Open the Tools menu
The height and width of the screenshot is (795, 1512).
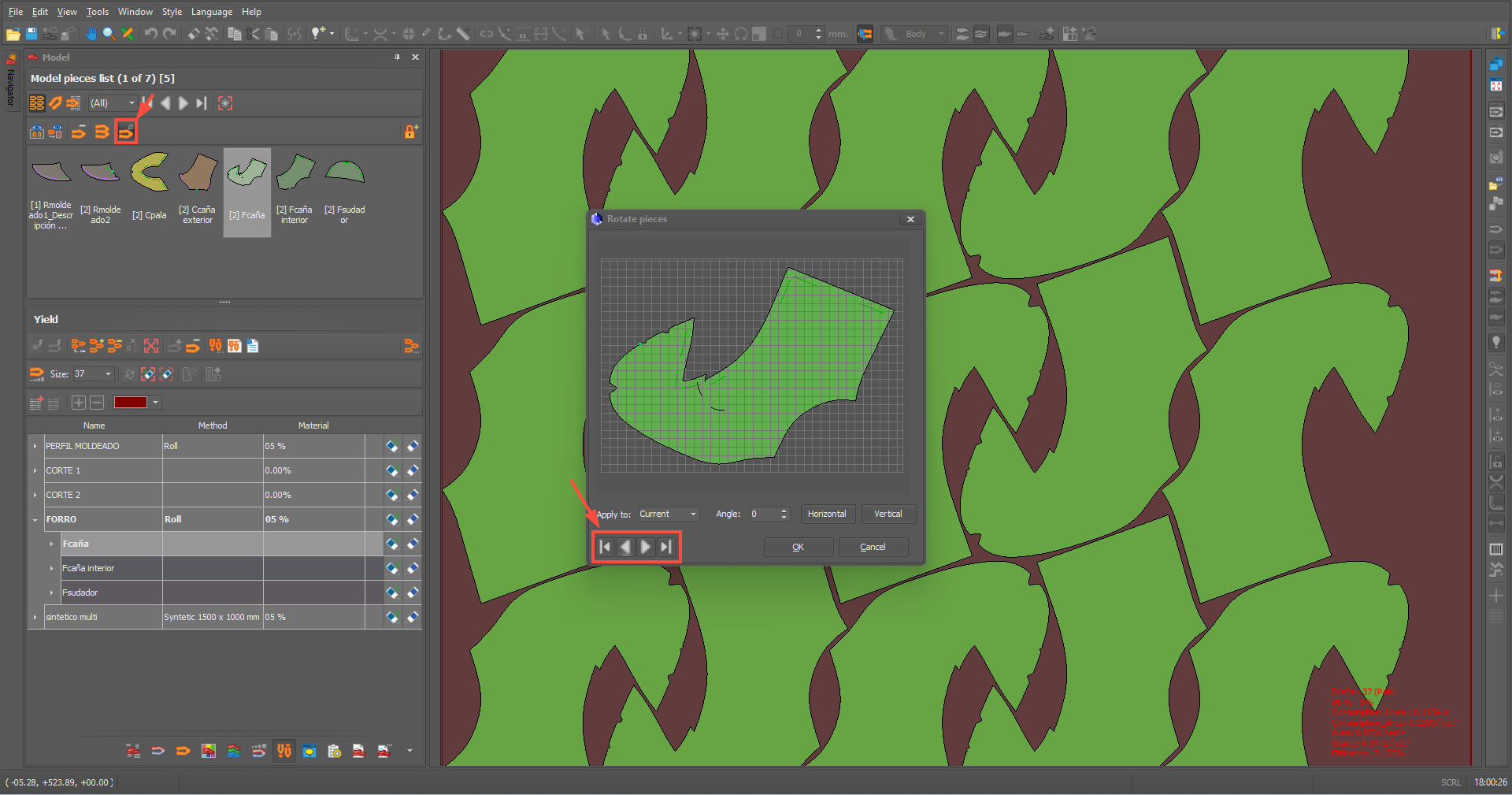[98, 12]
